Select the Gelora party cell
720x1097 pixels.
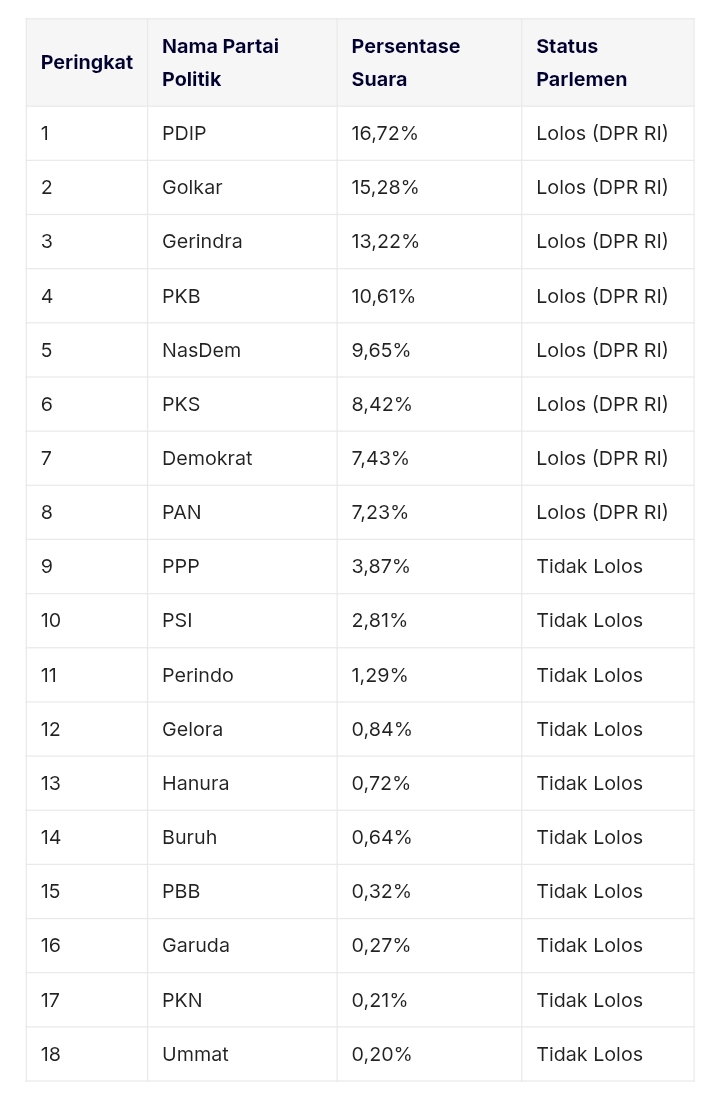[242, 729]
